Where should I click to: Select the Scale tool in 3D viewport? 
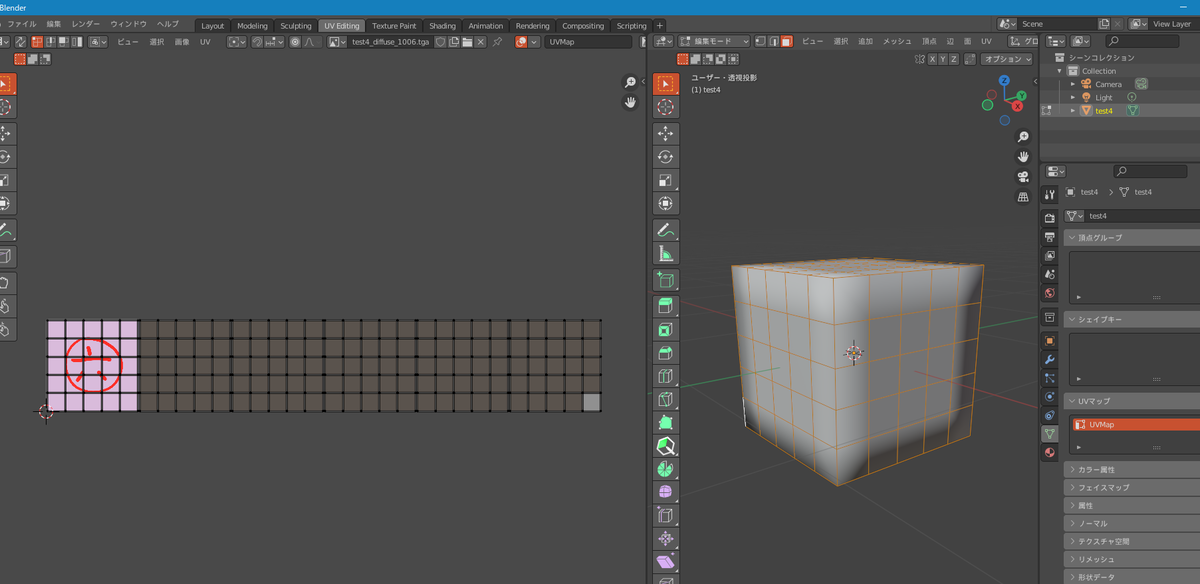666,181
